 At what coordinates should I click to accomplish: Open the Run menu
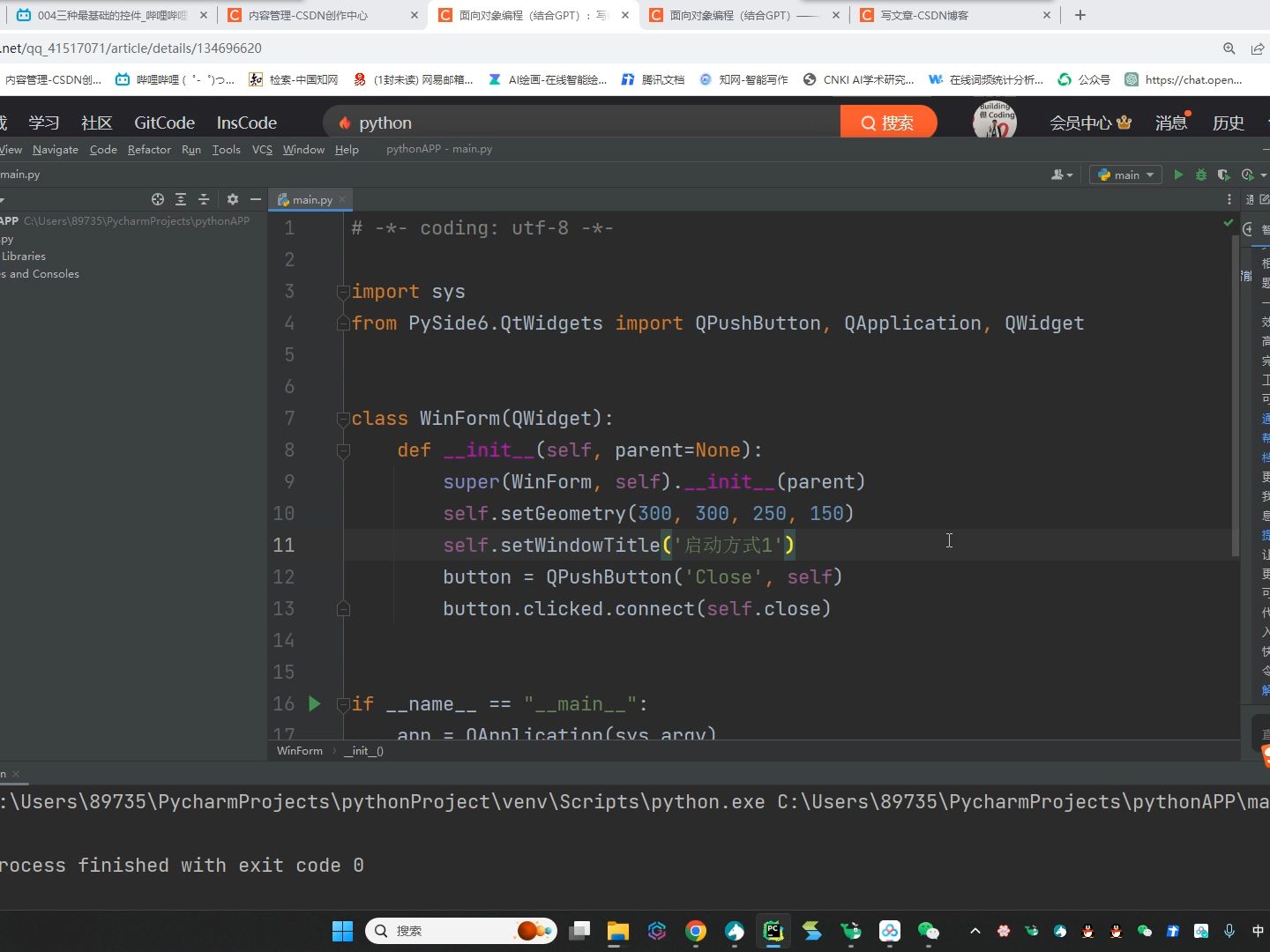pyautogui.click(x=191, y=150)
